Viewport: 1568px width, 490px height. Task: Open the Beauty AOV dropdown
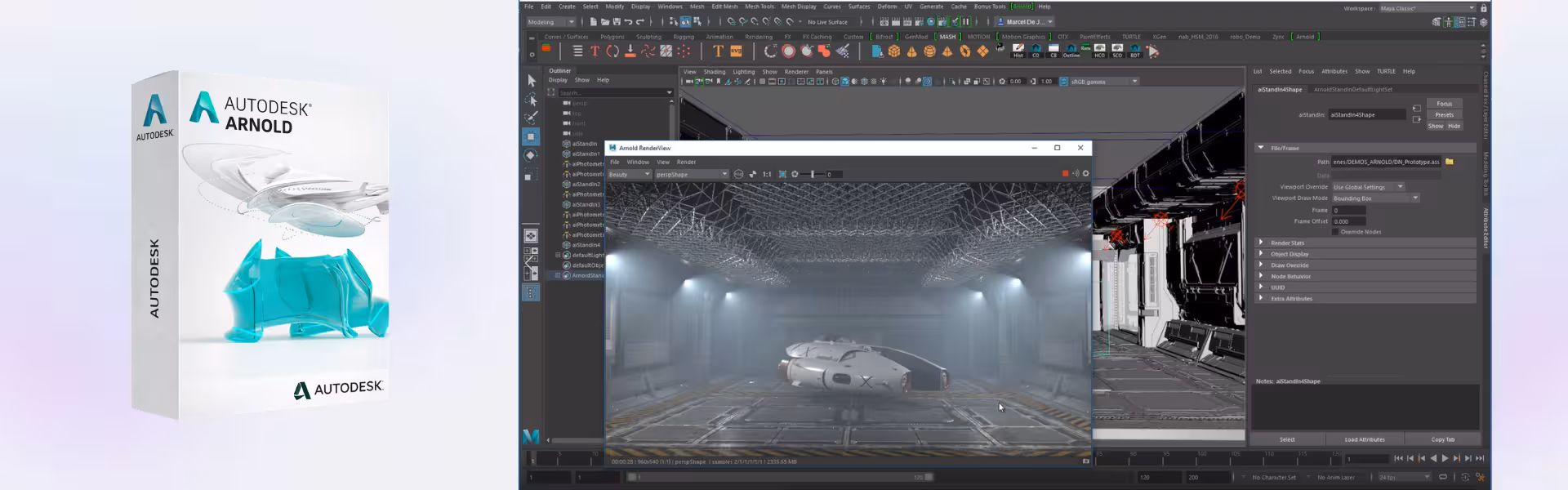coord(629,174)
